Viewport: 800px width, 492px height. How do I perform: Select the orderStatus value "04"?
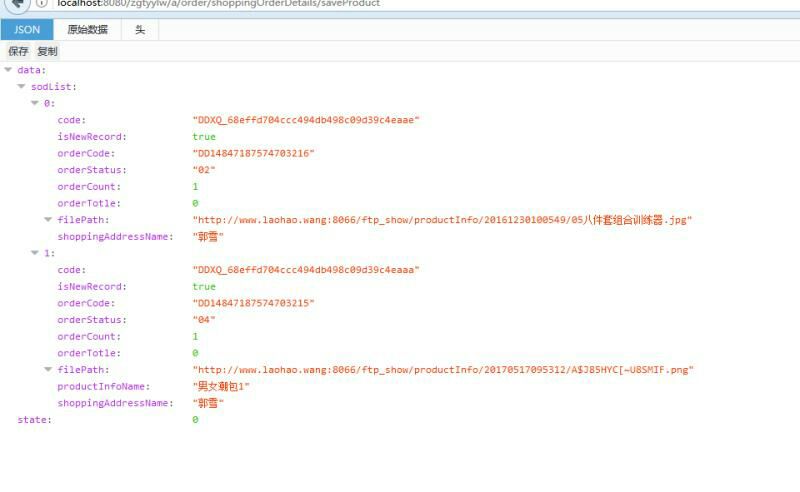(x=204, y=320)
